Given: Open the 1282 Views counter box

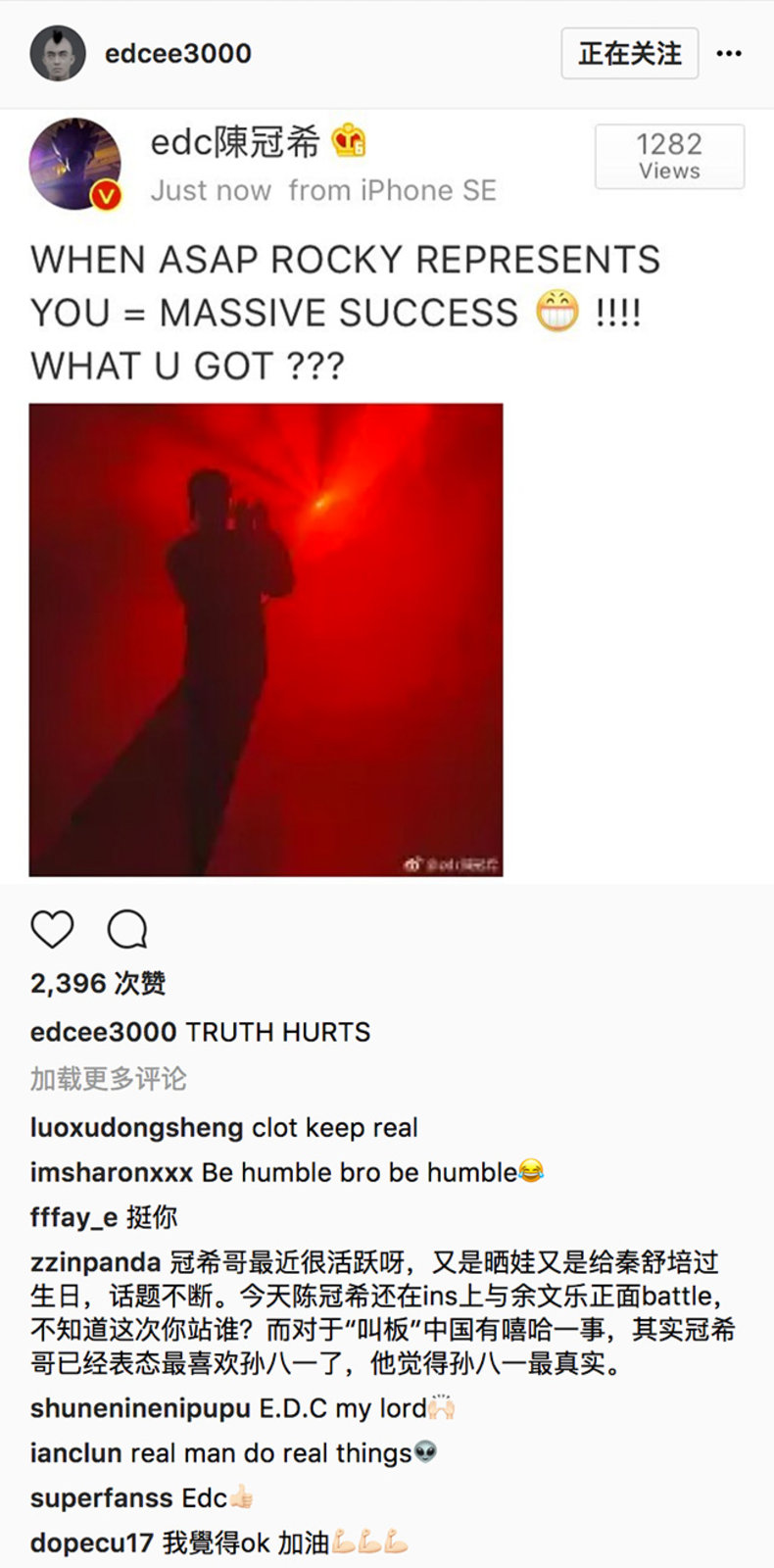Looking at the screenshot, I should 670,157.
